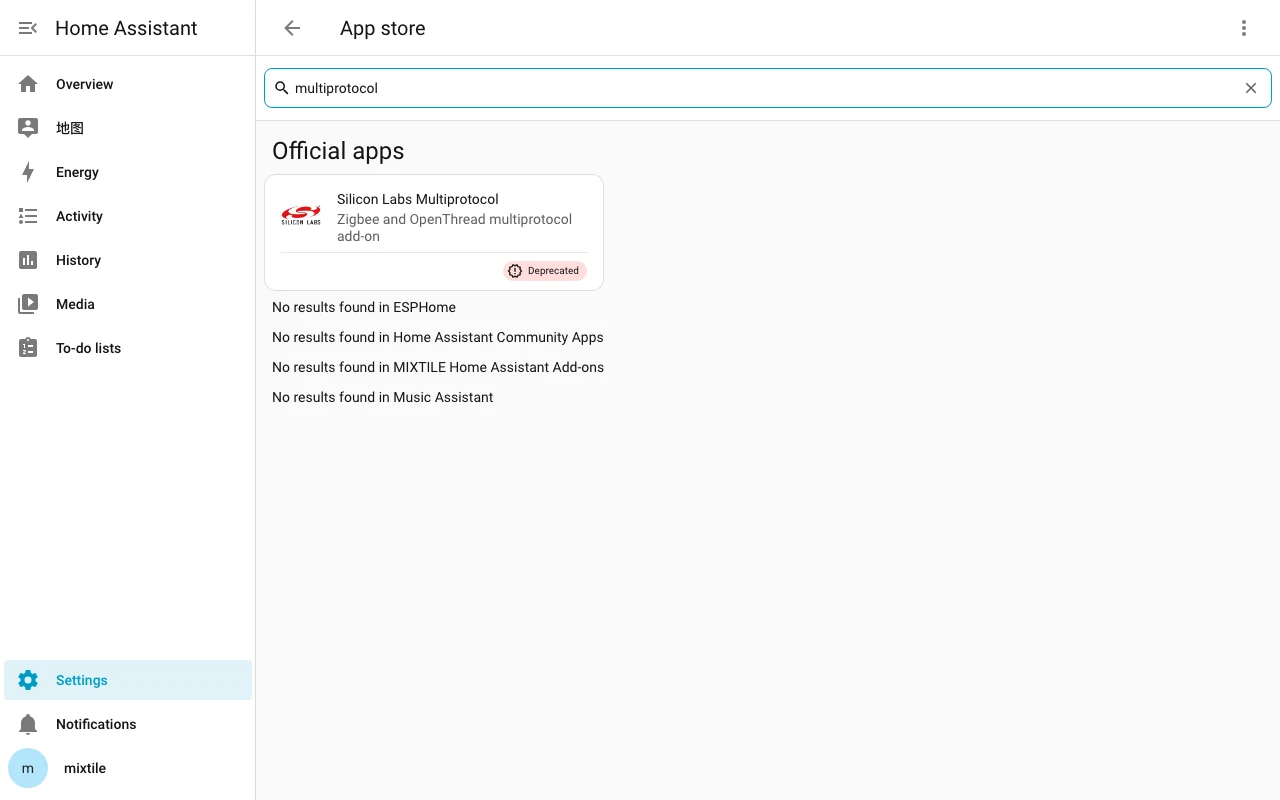Screen dimensions: 1280x800
Task: Click 'No results found in MIXTILE Home Assistant Add-ons'
Action: click(438, 367)
